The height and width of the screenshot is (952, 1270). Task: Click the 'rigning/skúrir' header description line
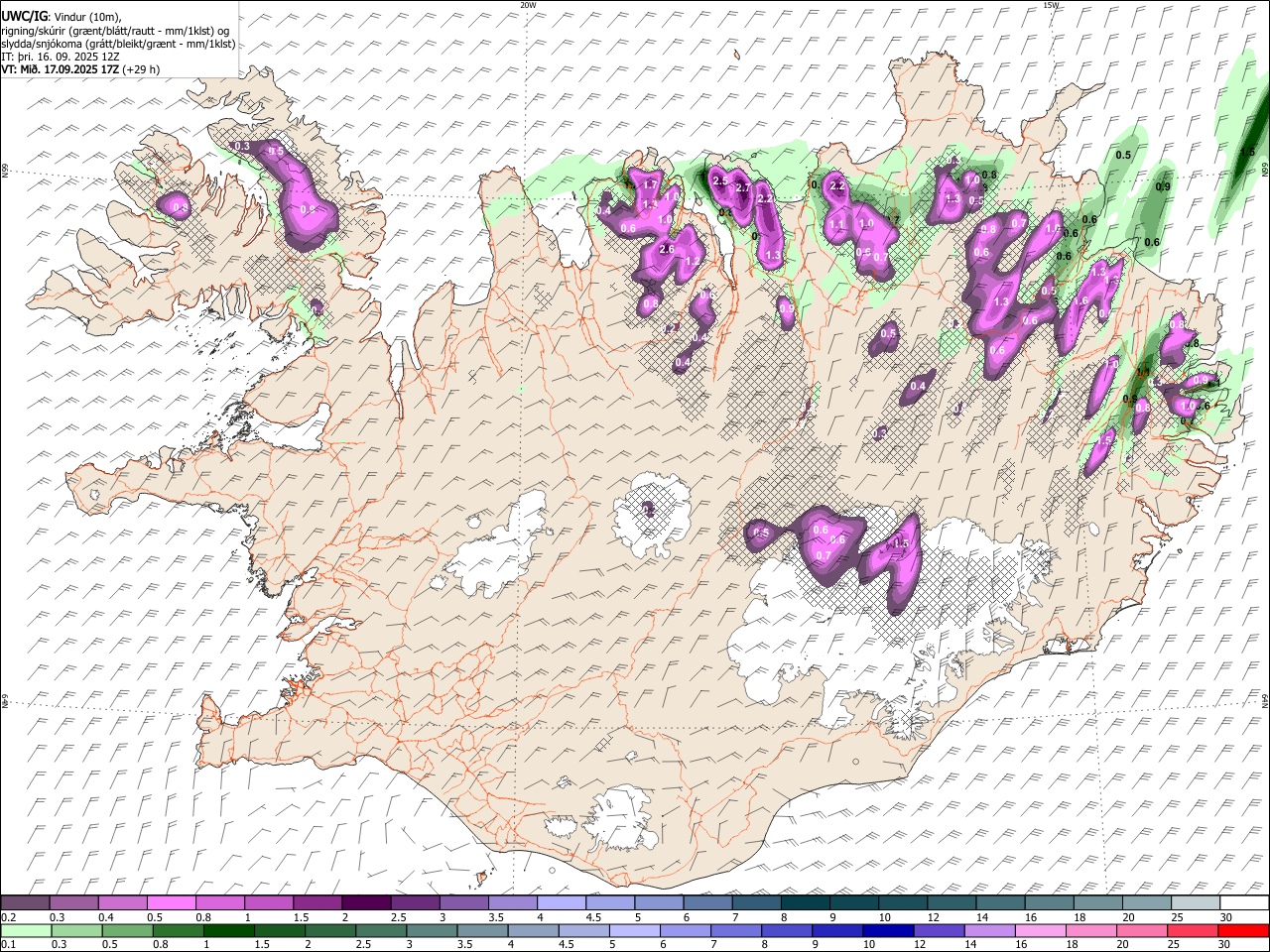click(116, 31)
